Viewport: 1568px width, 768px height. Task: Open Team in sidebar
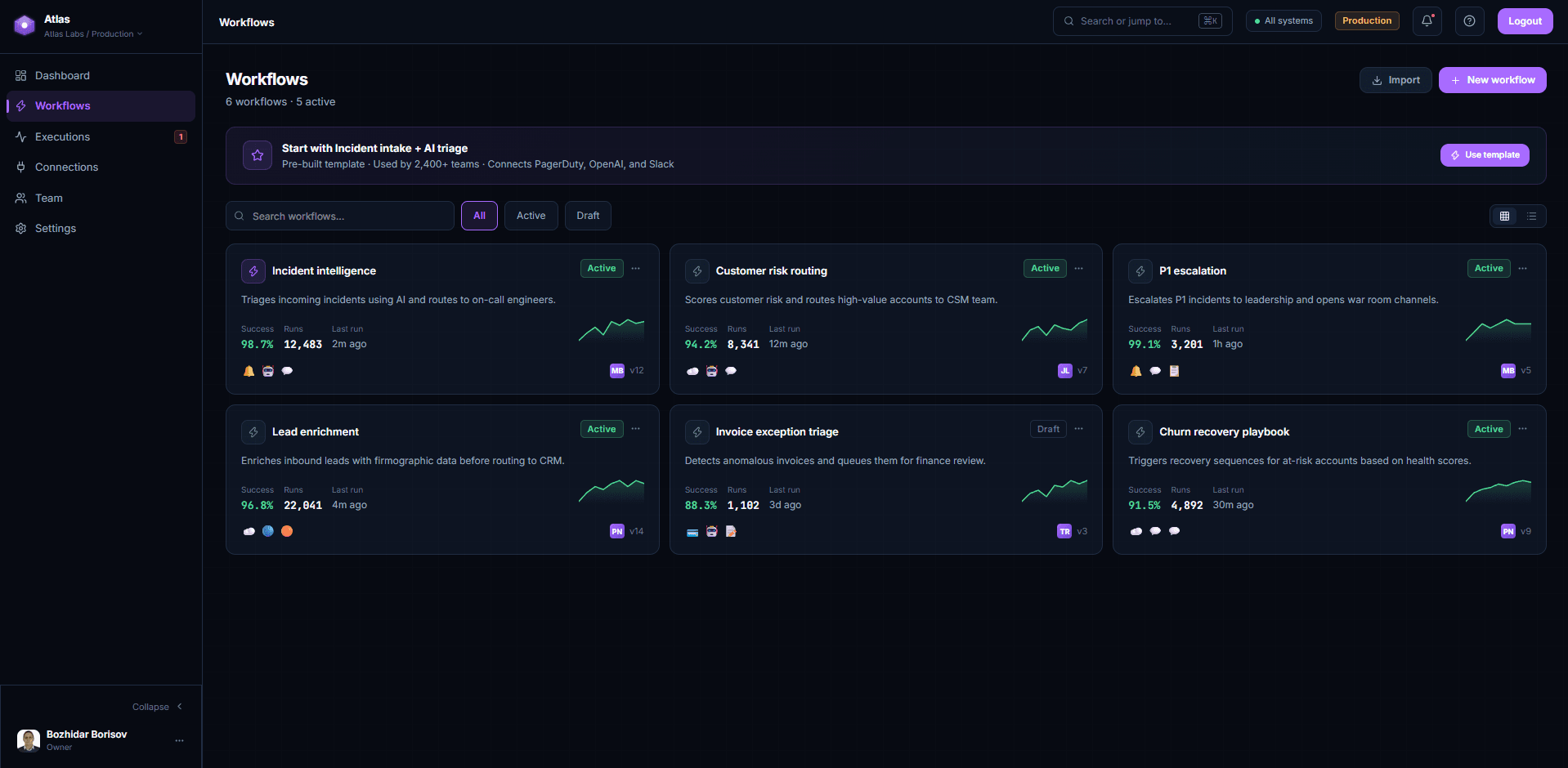pyautogui.click(x=101, y=199)
